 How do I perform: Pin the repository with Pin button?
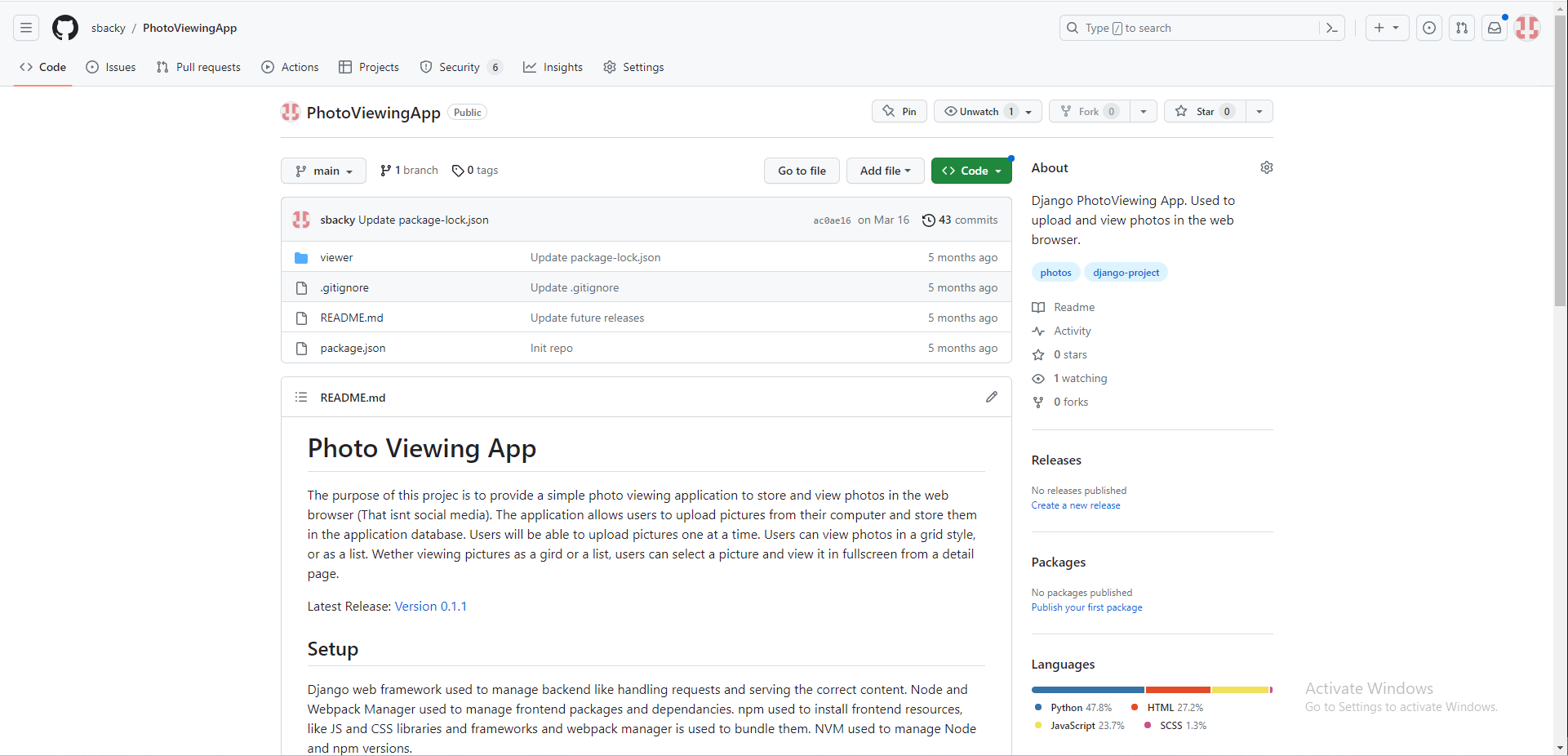[x=899, y=111]
